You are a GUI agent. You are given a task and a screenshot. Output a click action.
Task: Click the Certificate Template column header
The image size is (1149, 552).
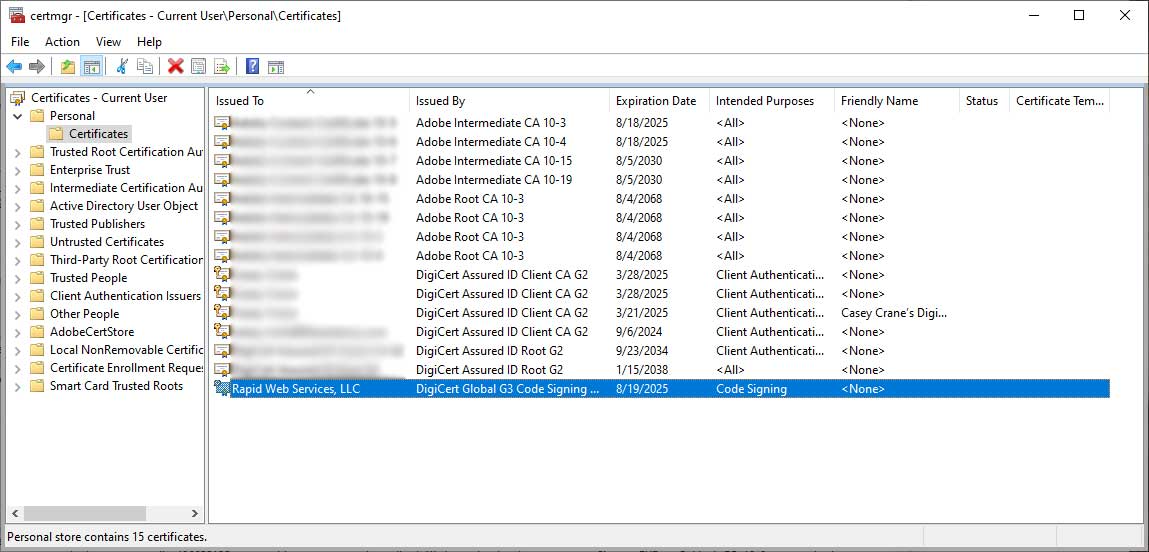[1060, 101]
